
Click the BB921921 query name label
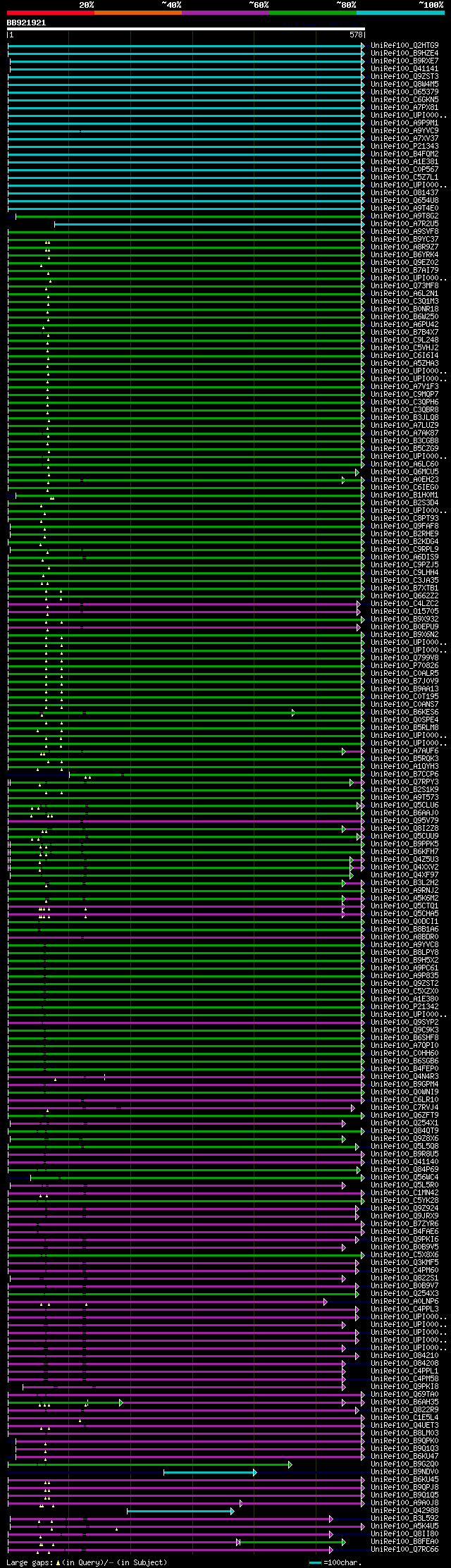pyautogui.click(x=26, y=23)
